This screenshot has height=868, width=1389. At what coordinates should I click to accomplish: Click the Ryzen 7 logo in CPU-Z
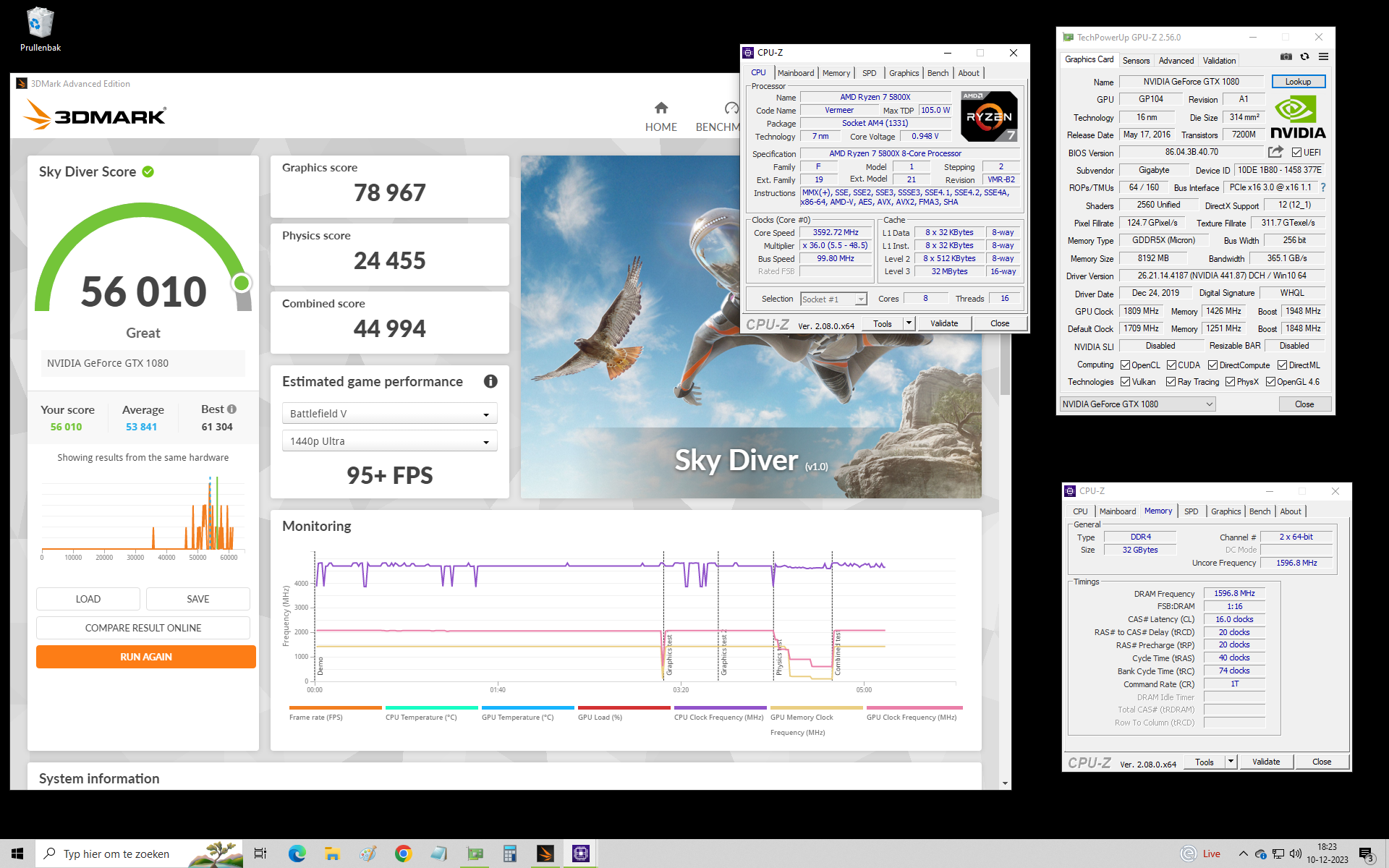(989, 116)
